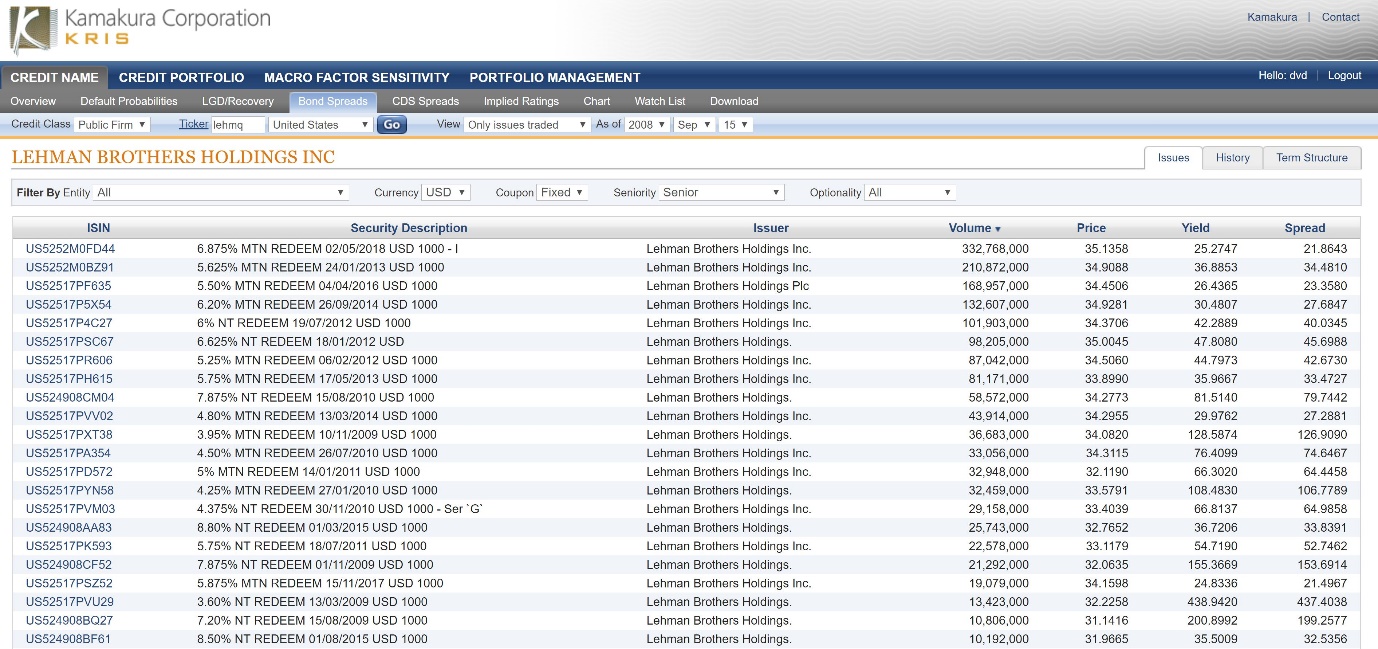Click issuer 'Lehman Brothers Holdings Plc'
Screen dimensions: 1378x649
[729, 286]
